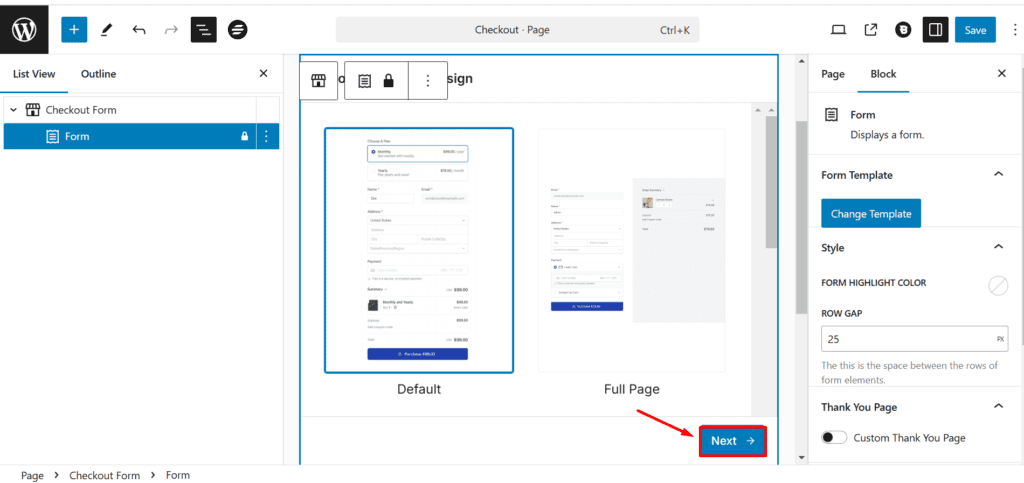Open the block inserter plus button
This screenshot has width=1024, height=483.
click(74, 29)
